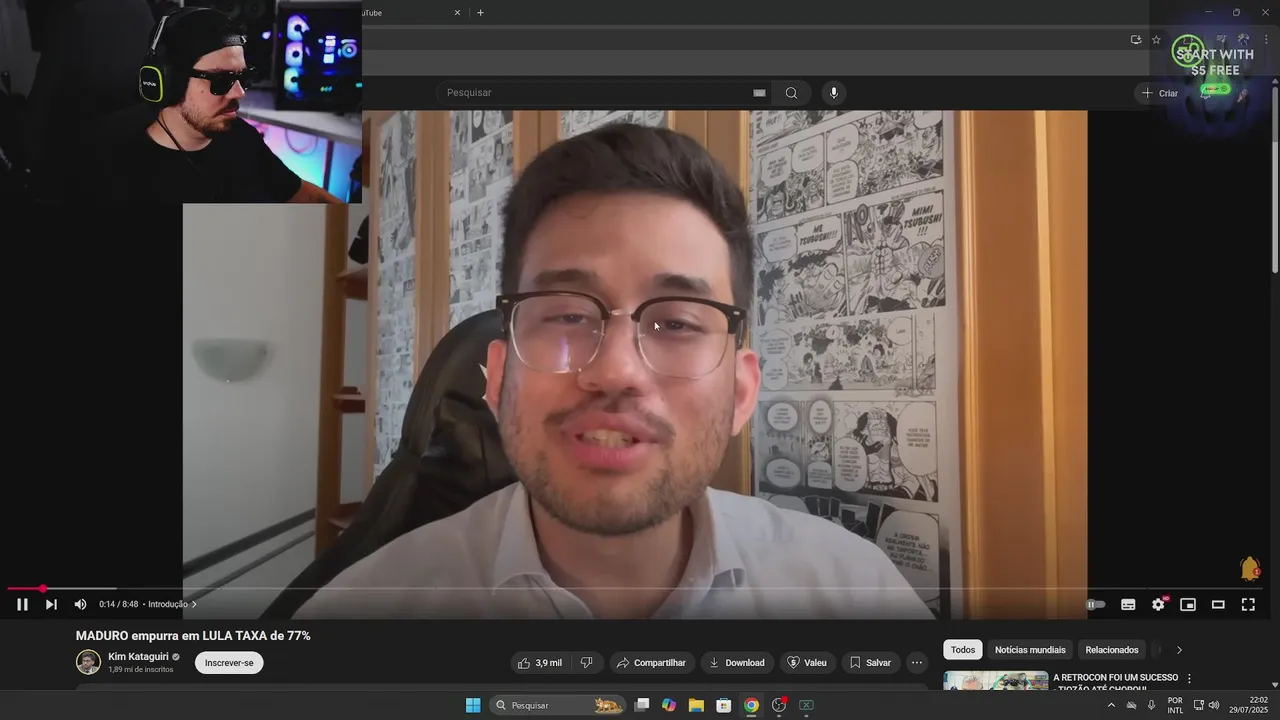Click install/cast icon in address bar
This screenshot has width=1280, height=720.
1136,40
